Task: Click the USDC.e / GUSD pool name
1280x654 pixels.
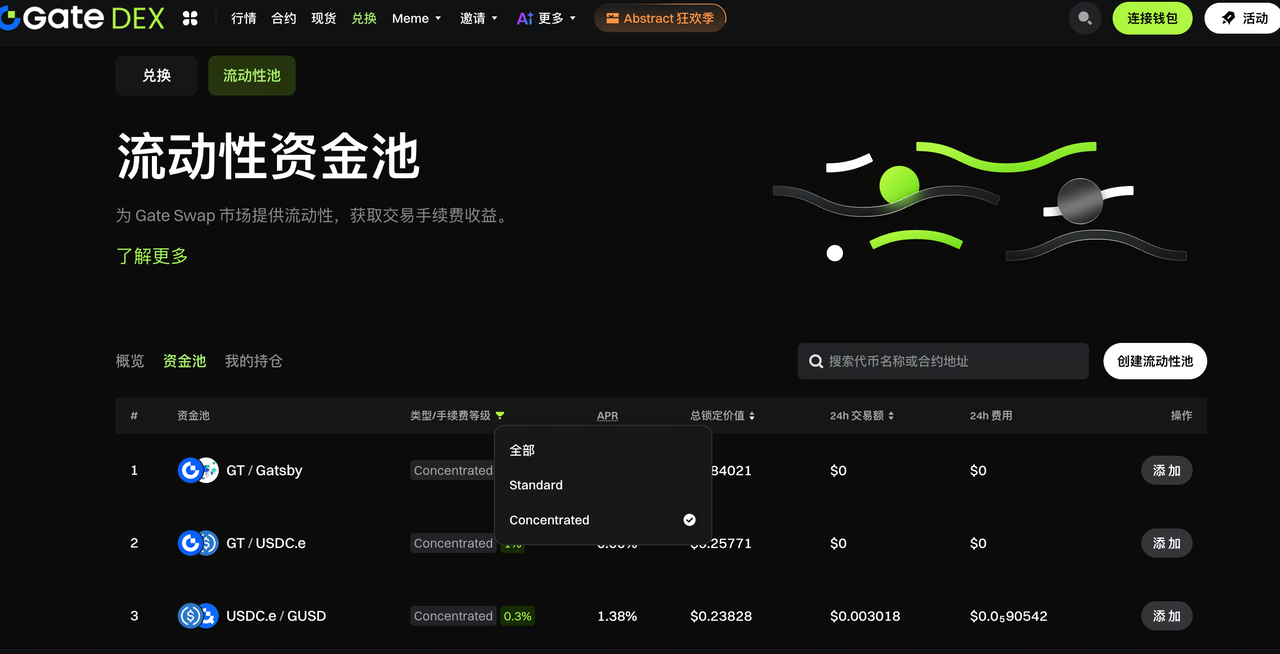Action: [x=276, y=616]
